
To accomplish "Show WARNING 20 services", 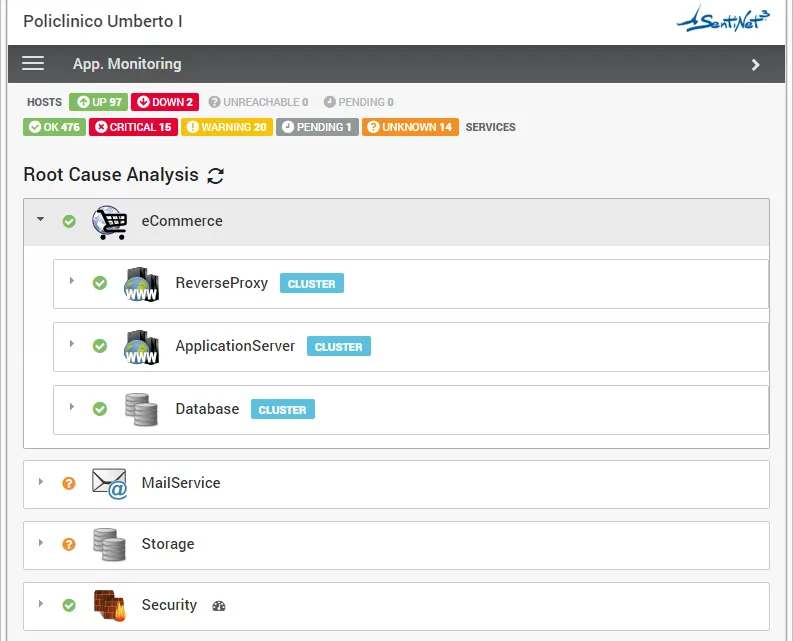I will (227, 127).
